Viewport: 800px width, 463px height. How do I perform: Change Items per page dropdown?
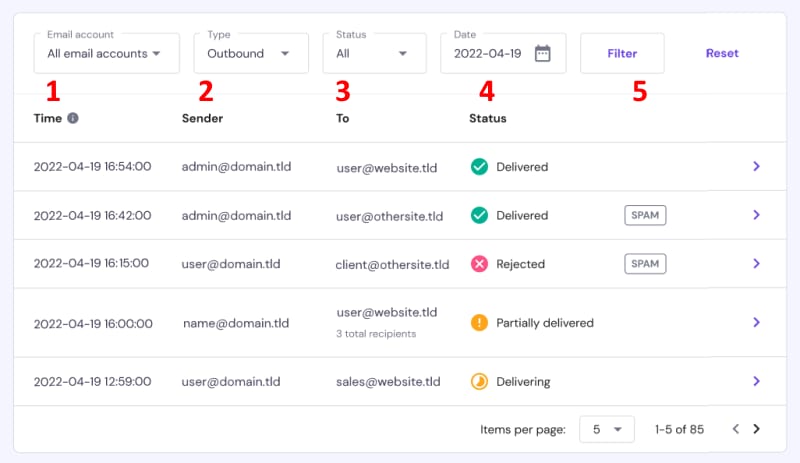[607, 429]
